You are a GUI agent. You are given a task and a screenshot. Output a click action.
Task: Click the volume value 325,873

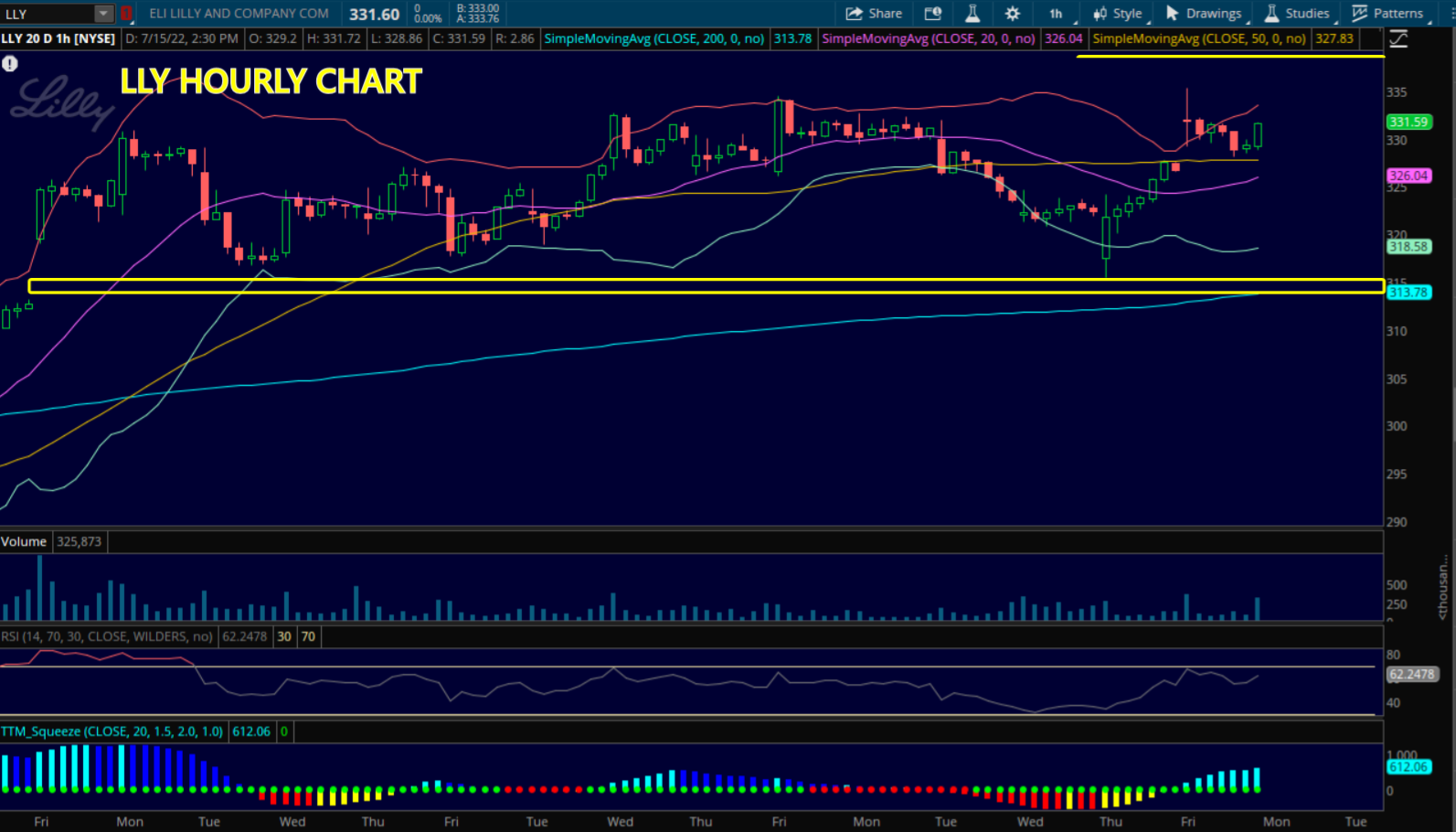click(x=80, y=541)
